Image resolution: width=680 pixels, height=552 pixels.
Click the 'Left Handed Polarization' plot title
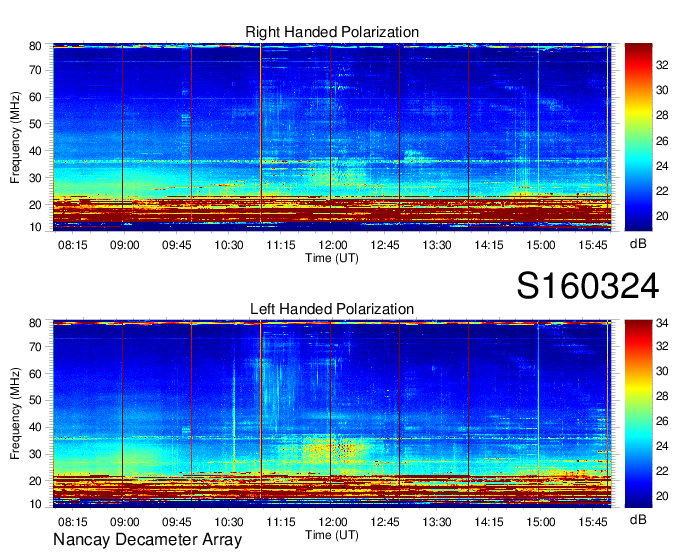click(332, 309)
